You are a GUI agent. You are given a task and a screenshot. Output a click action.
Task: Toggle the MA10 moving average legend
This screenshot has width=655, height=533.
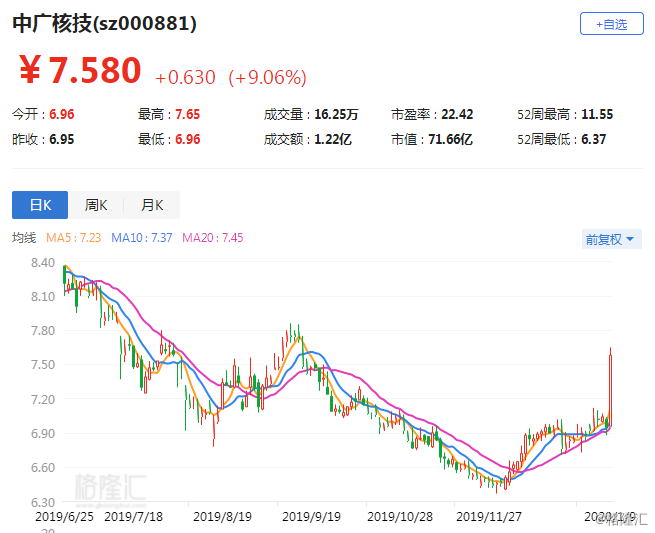click(x=142, y=238)
